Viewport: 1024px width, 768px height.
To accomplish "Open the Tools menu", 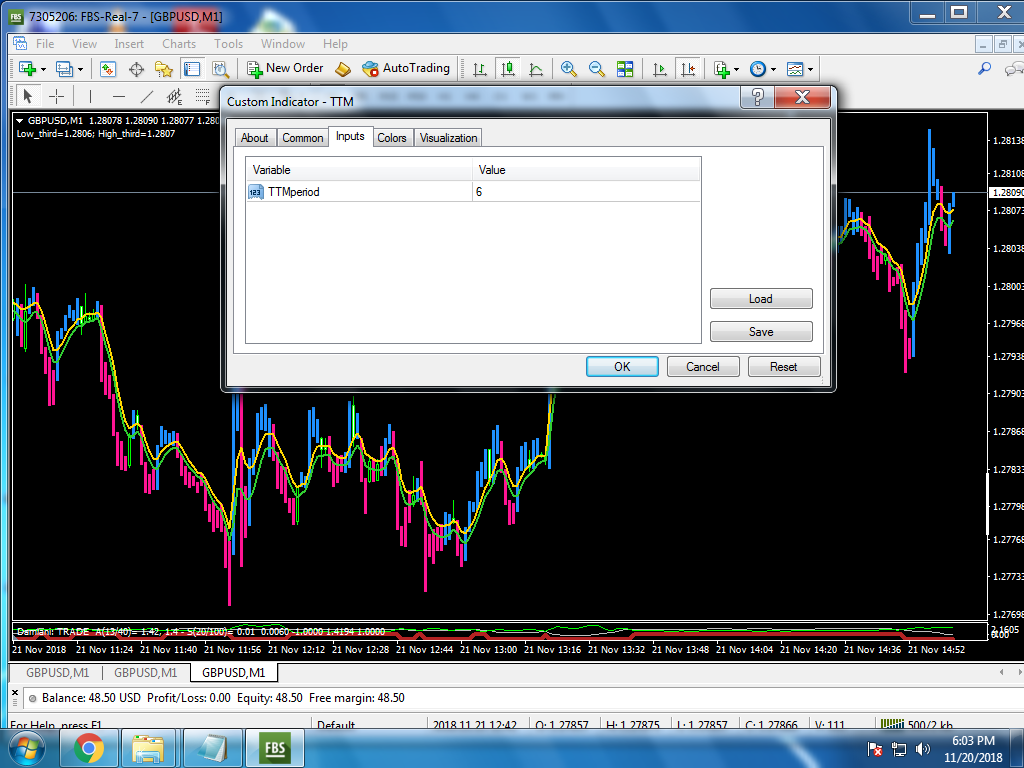I will coord(229,44).
